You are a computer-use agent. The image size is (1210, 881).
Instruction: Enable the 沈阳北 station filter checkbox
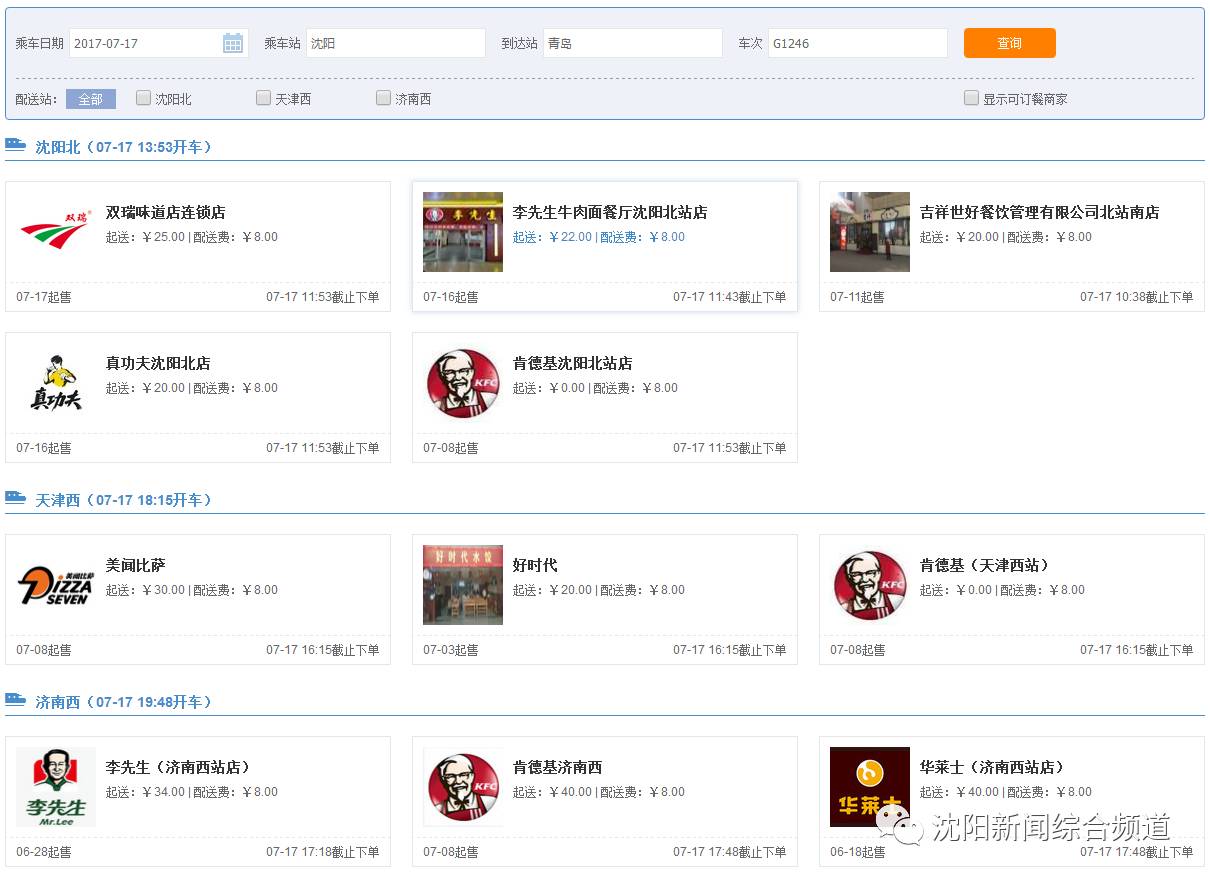[x=142, y=98]
